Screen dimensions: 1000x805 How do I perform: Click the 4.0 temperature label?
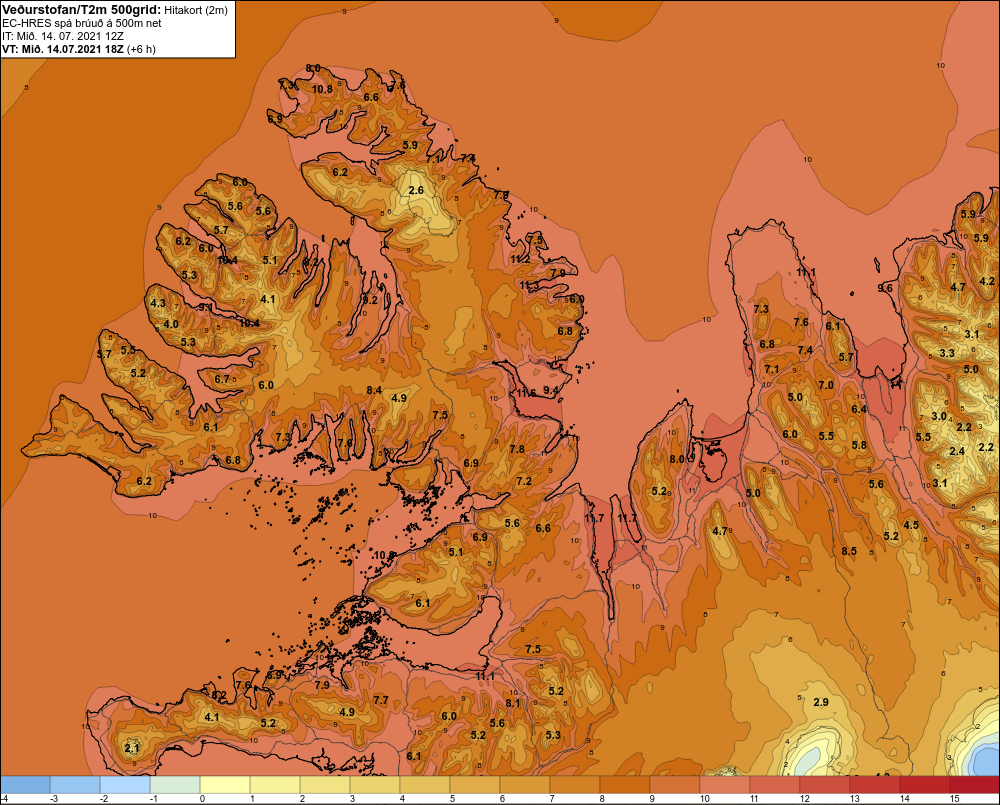point(171,324)
